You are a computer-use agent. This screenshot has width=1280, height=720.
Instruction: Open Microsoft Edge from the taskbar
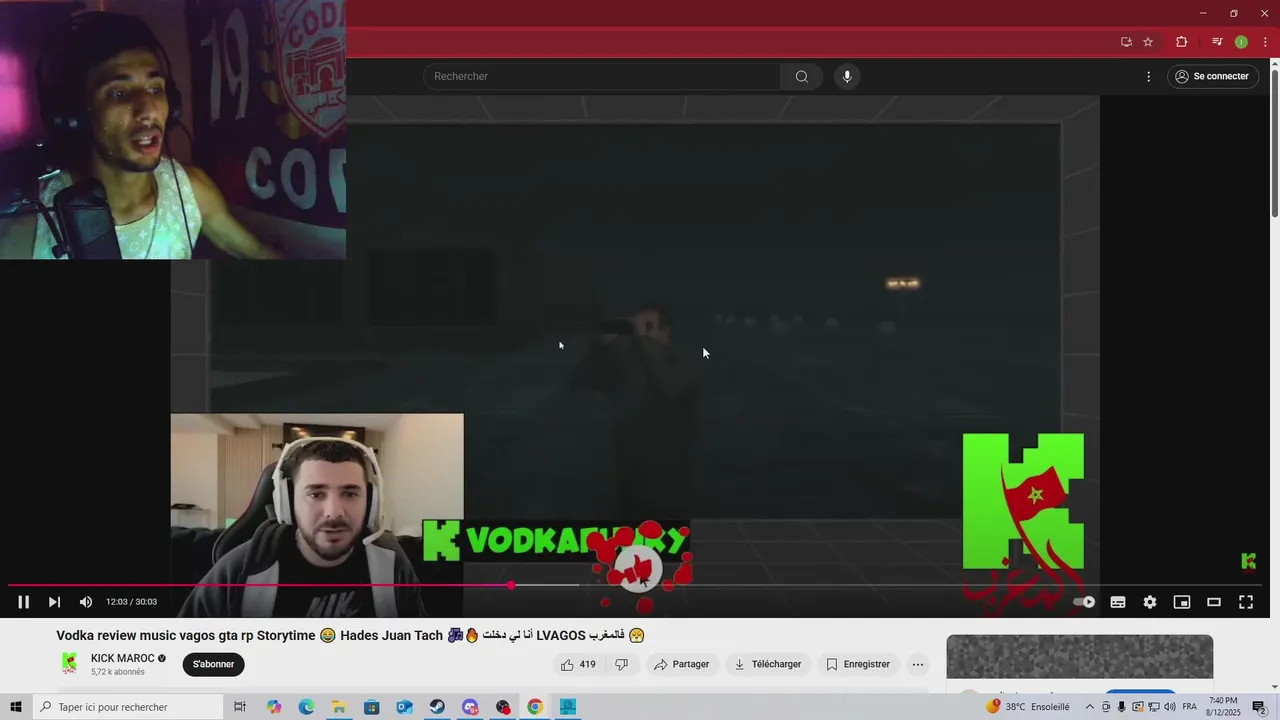(x=306, y=707)
